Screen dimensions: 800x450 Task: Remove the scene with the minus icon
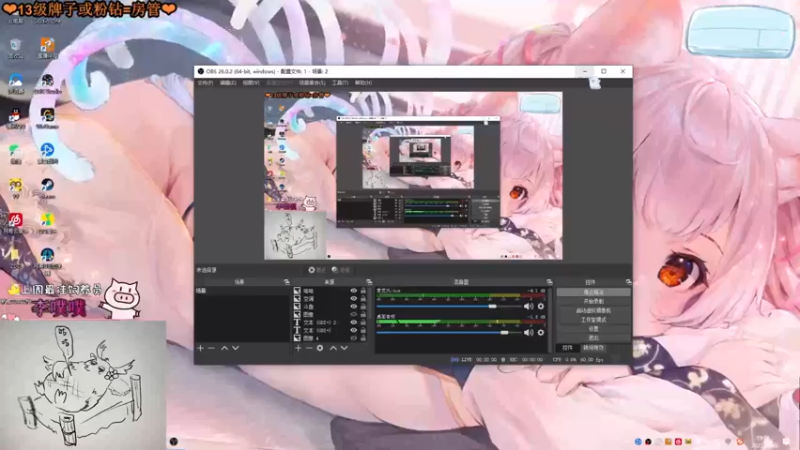pos(211,348)
